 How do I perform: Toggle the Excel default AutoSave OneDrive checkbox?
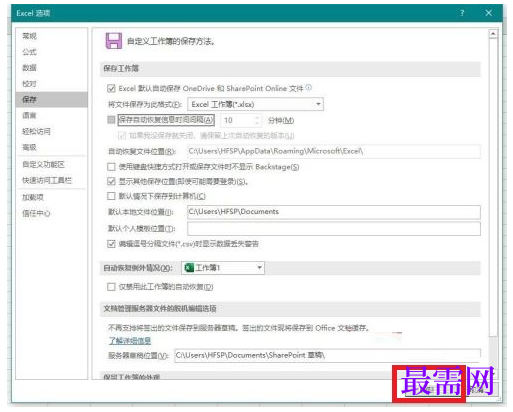coord(111,88)
